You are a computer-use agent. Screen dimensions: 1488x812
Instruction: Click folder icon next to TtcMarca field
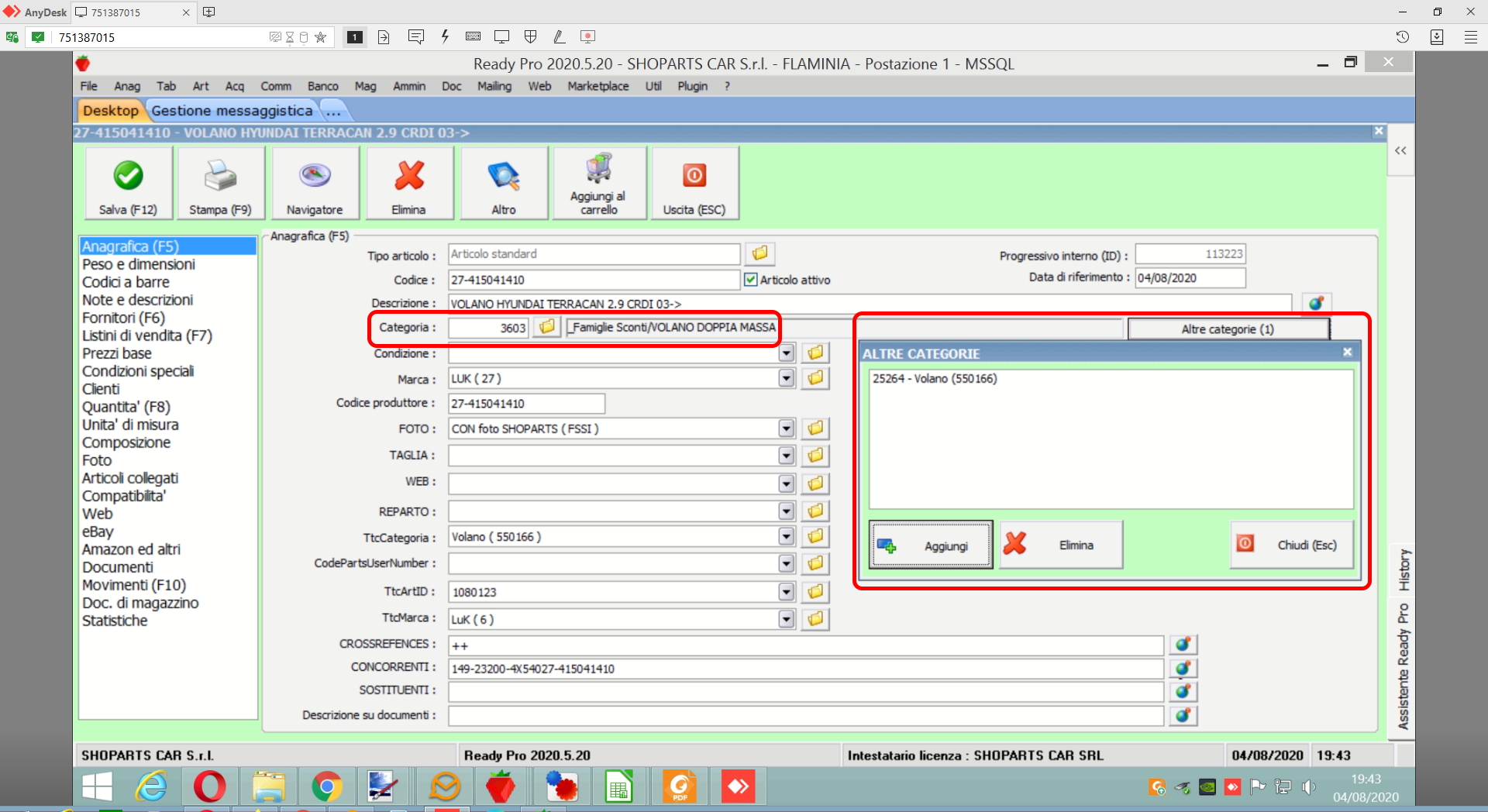point(815,618)
